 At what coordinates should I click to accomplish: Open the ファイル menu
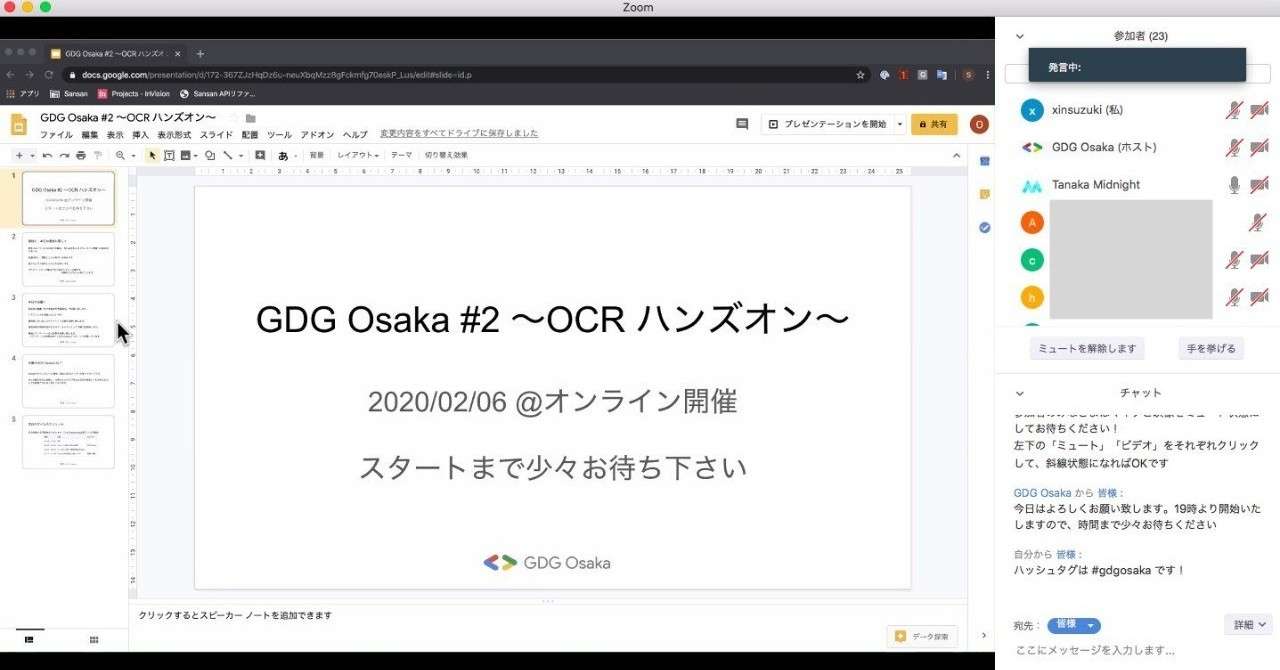tap(56, 134)
